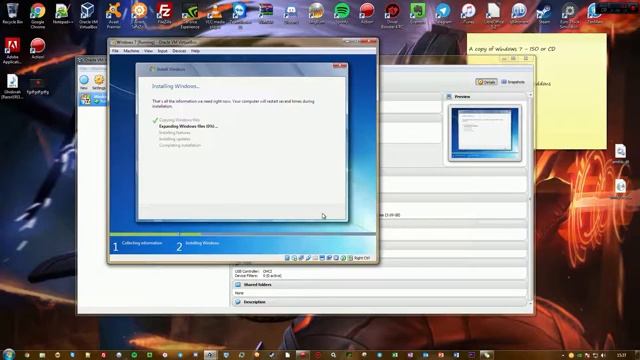Image resolution: width=640 pixels, height=360 pixels.
Task: Click the installation progress bar in VM
Action: [x=242, y=234]
